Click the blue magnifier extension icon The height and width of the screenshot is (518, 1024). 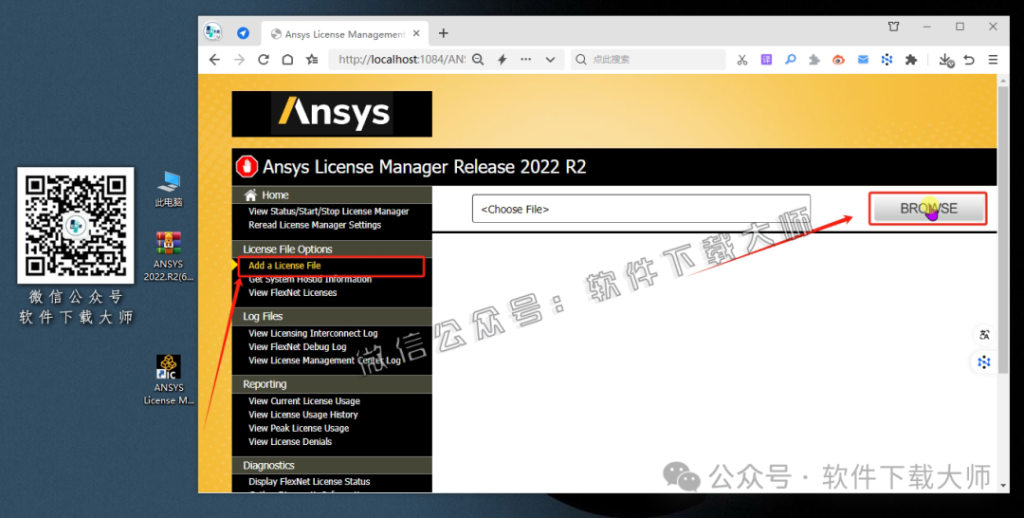[x=790, y=59]
